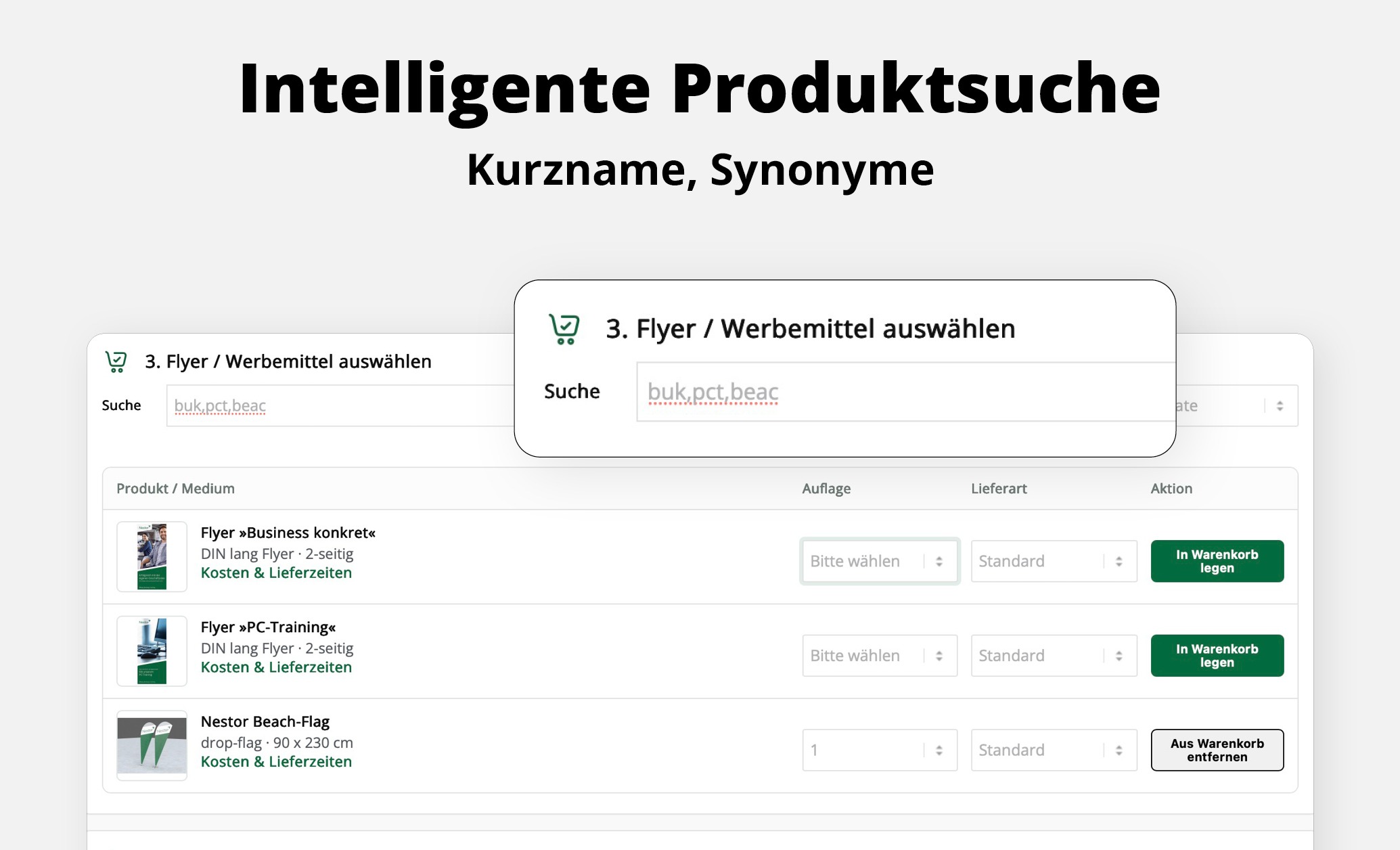This screenshot has height=850, width=1400.
Task: Open the Nestor Beach-Flag thumbnail
Action: click(x=152, y=745)
